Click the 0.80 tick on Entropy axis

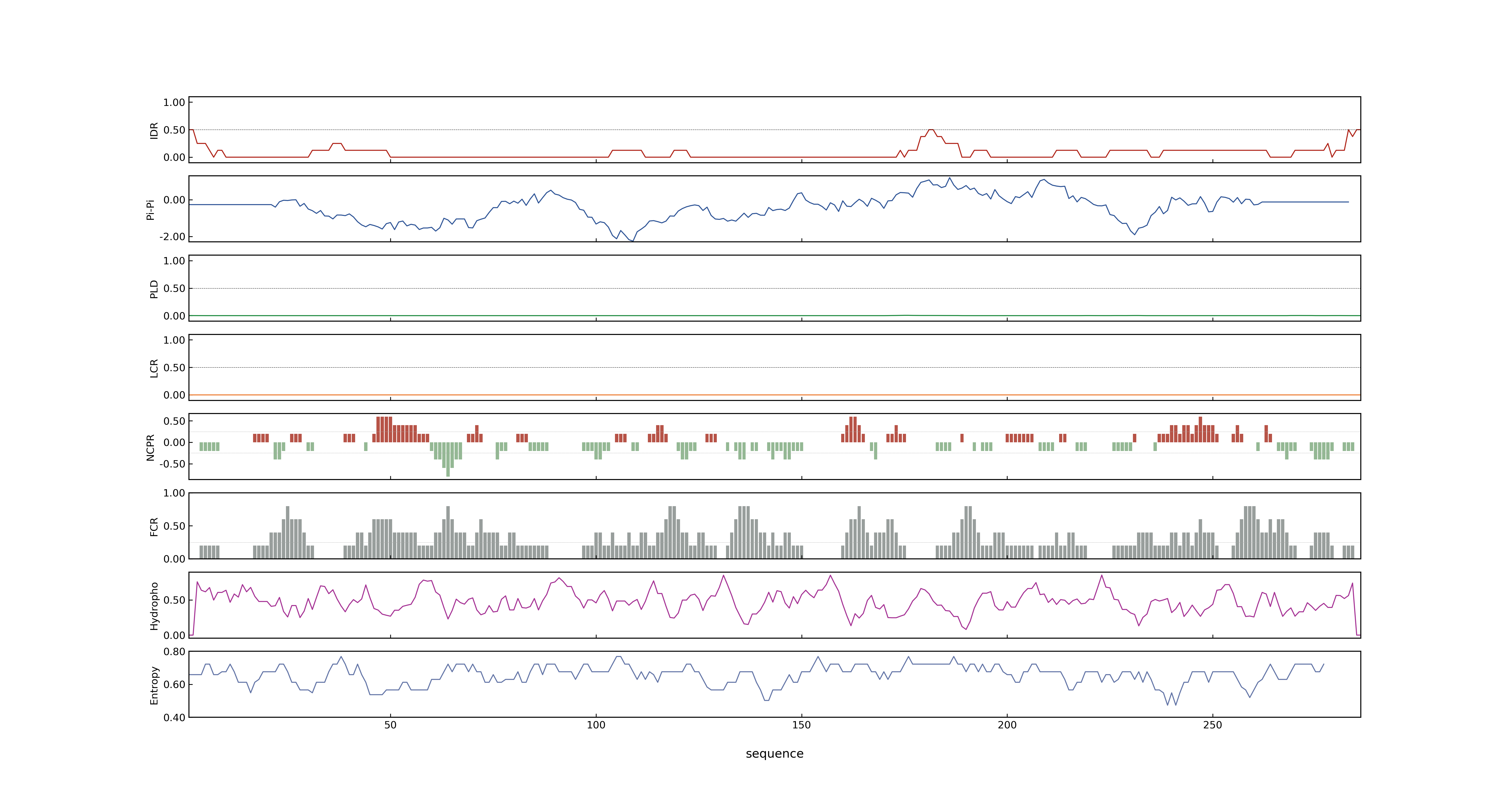174,652
